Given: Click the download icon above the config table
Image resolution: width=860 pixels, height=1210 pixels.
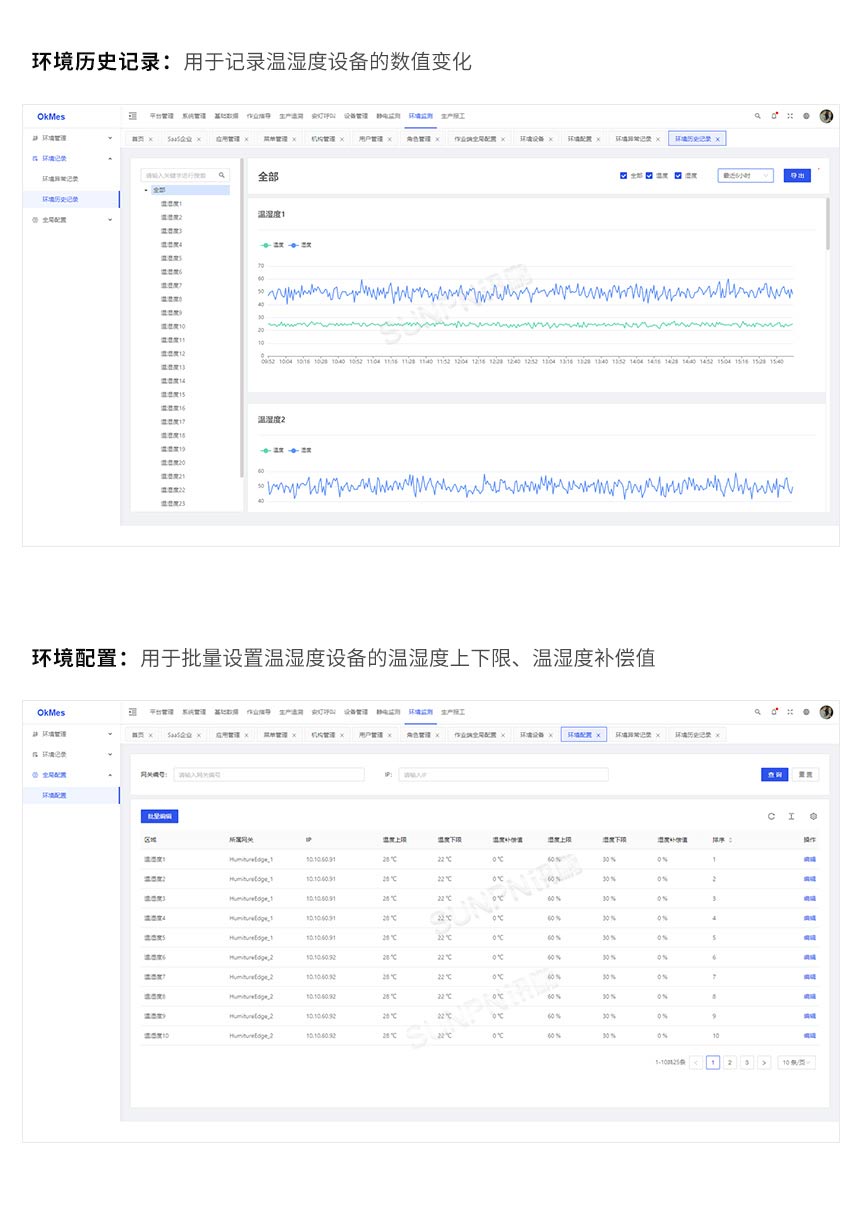Looking at the screenshot, I should (791, 816).
